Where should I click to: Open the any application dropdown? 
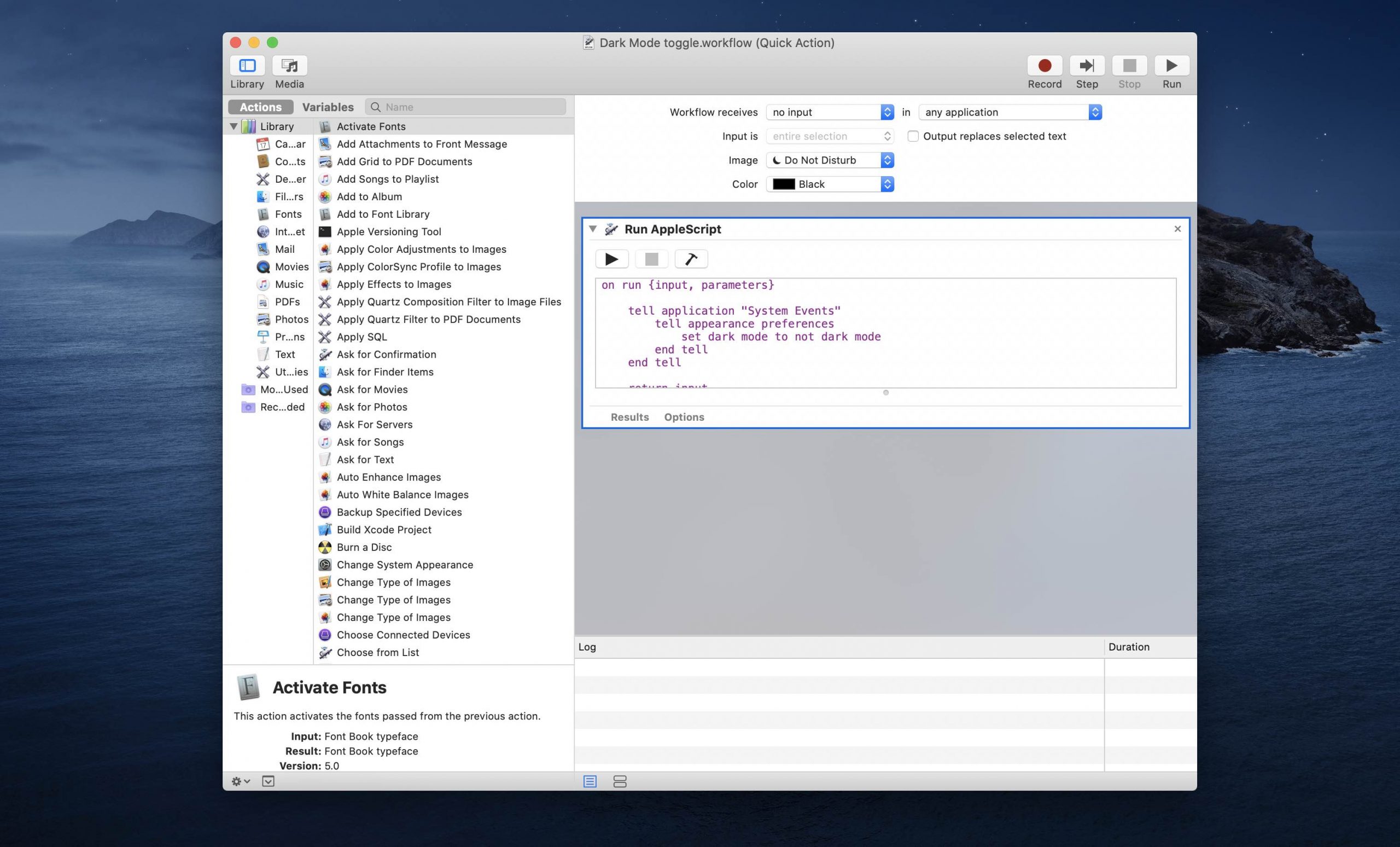(1010, 112)
